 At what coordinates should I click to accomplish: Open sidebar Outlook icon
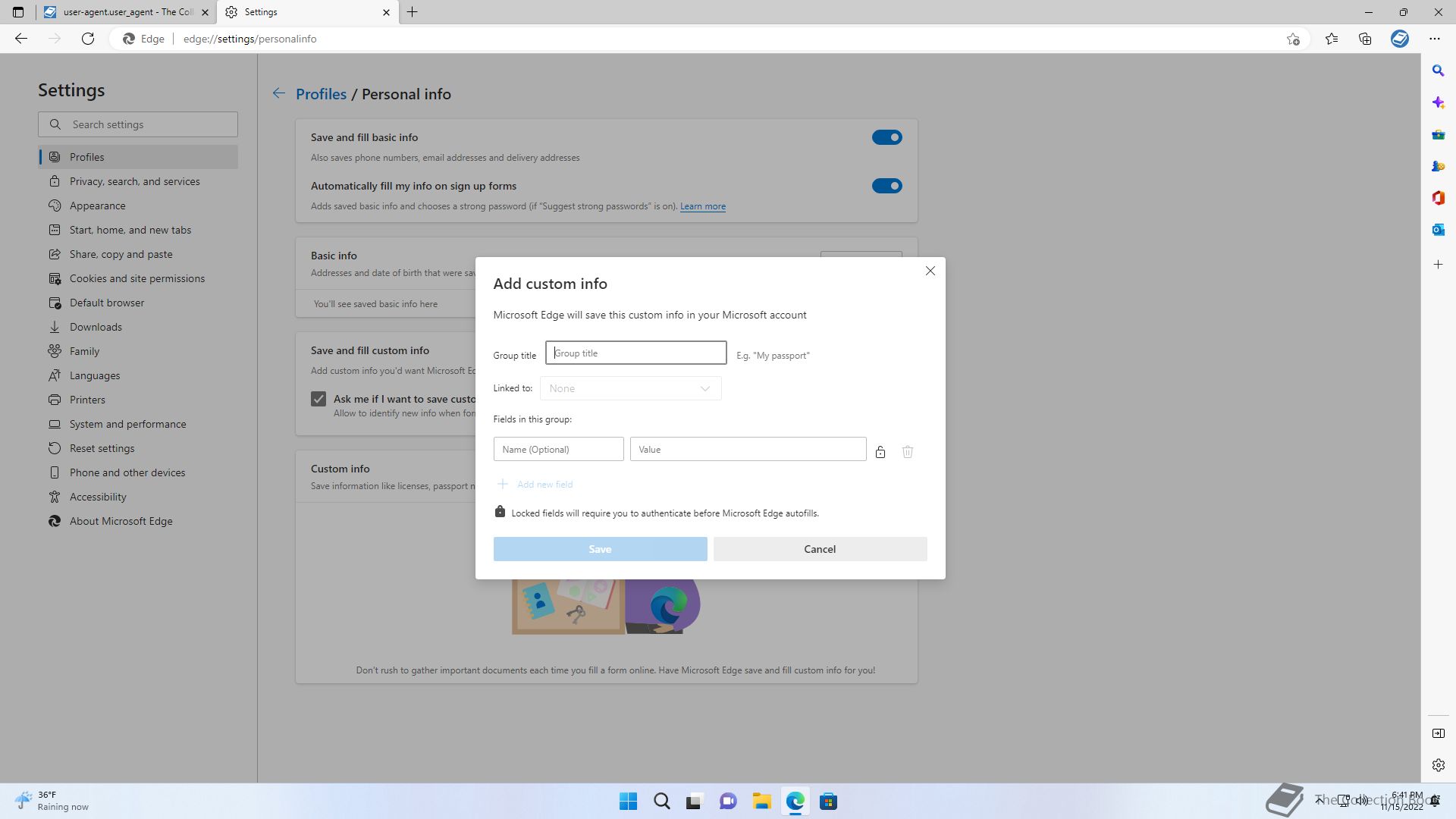pyautogui.click(x=1438, y=230)
